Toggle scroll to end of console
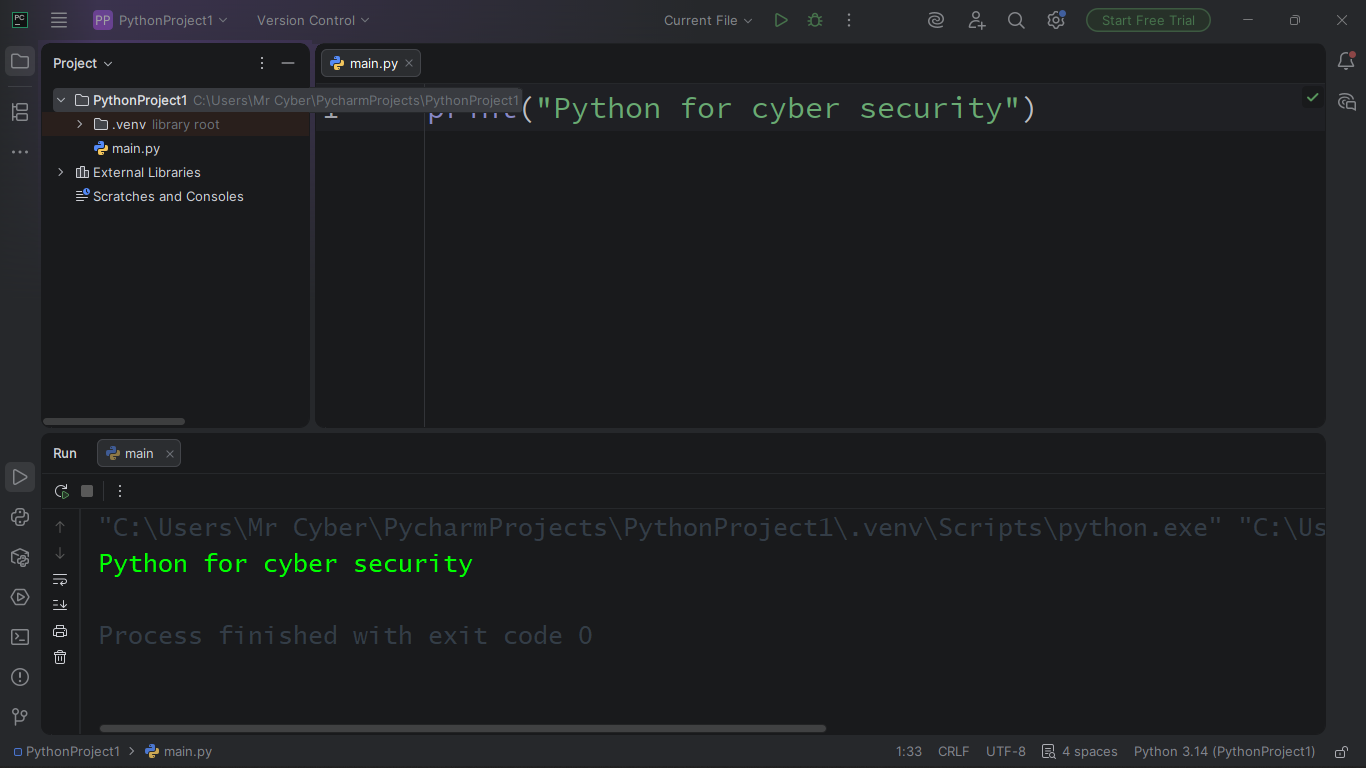The height and width of the screenshot is (768, 1366). (x=60, y=605)
